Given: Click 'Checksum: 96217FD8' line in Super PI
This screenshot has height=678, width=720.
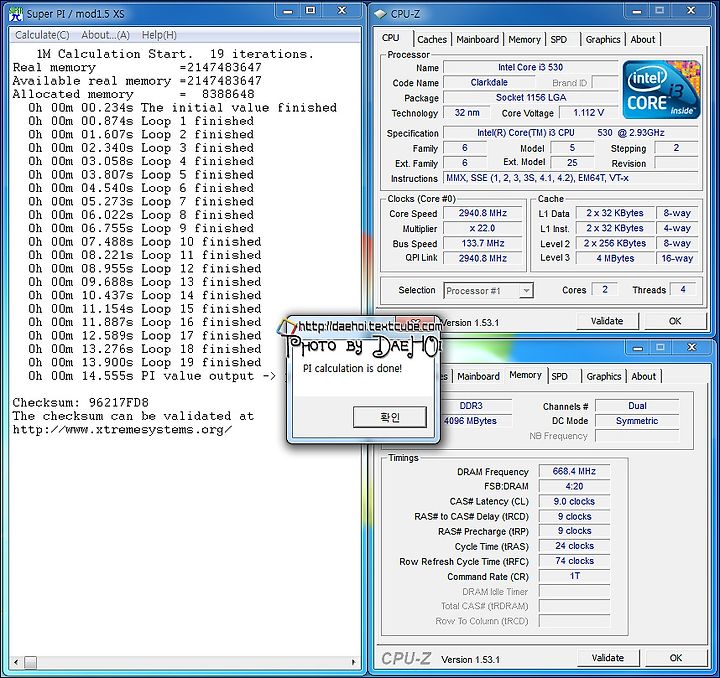Looking at the screenshot, I should (x=80, y=403).
